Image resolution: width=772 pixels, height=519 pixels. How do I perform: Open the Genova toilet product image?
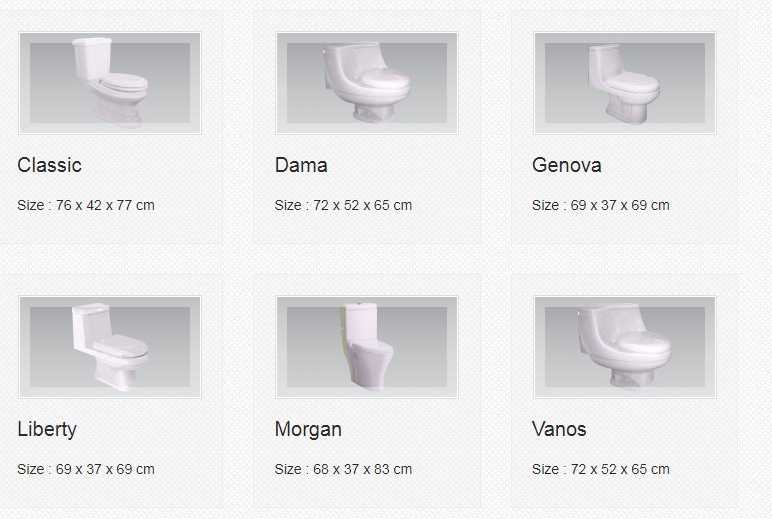pos(625,83)
